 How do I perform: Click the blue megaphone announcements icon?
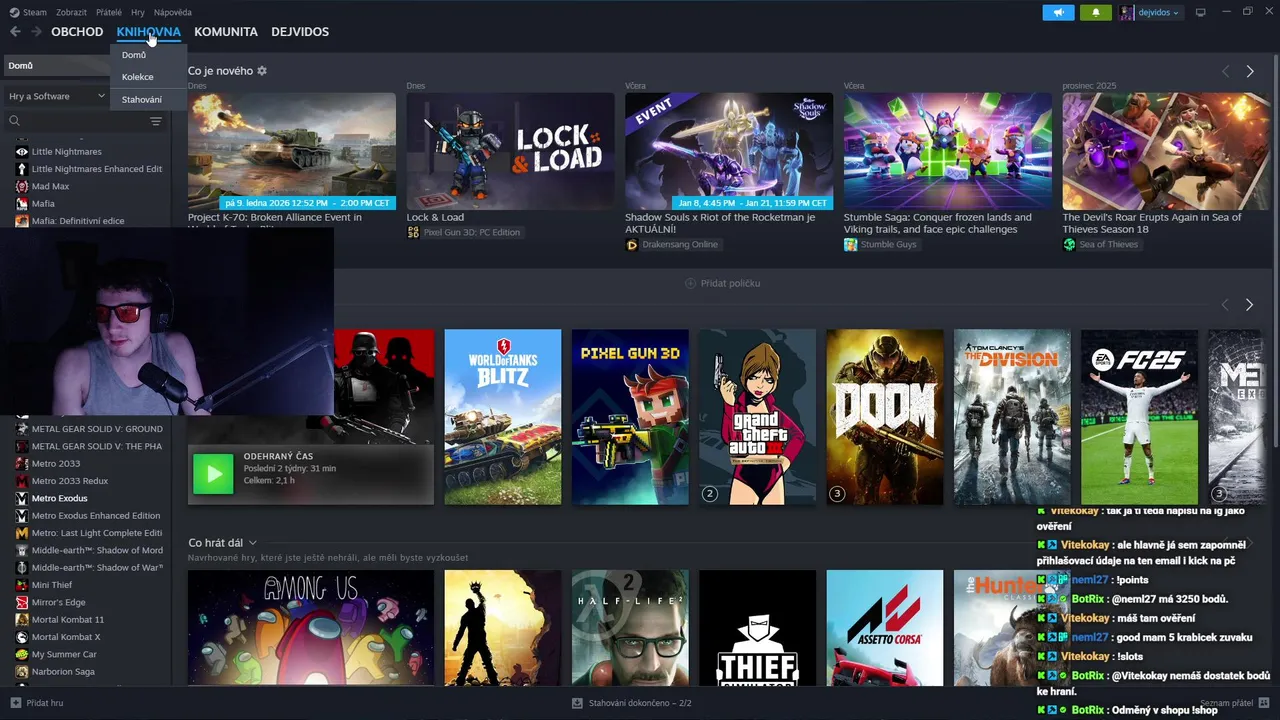point(1058,12)
